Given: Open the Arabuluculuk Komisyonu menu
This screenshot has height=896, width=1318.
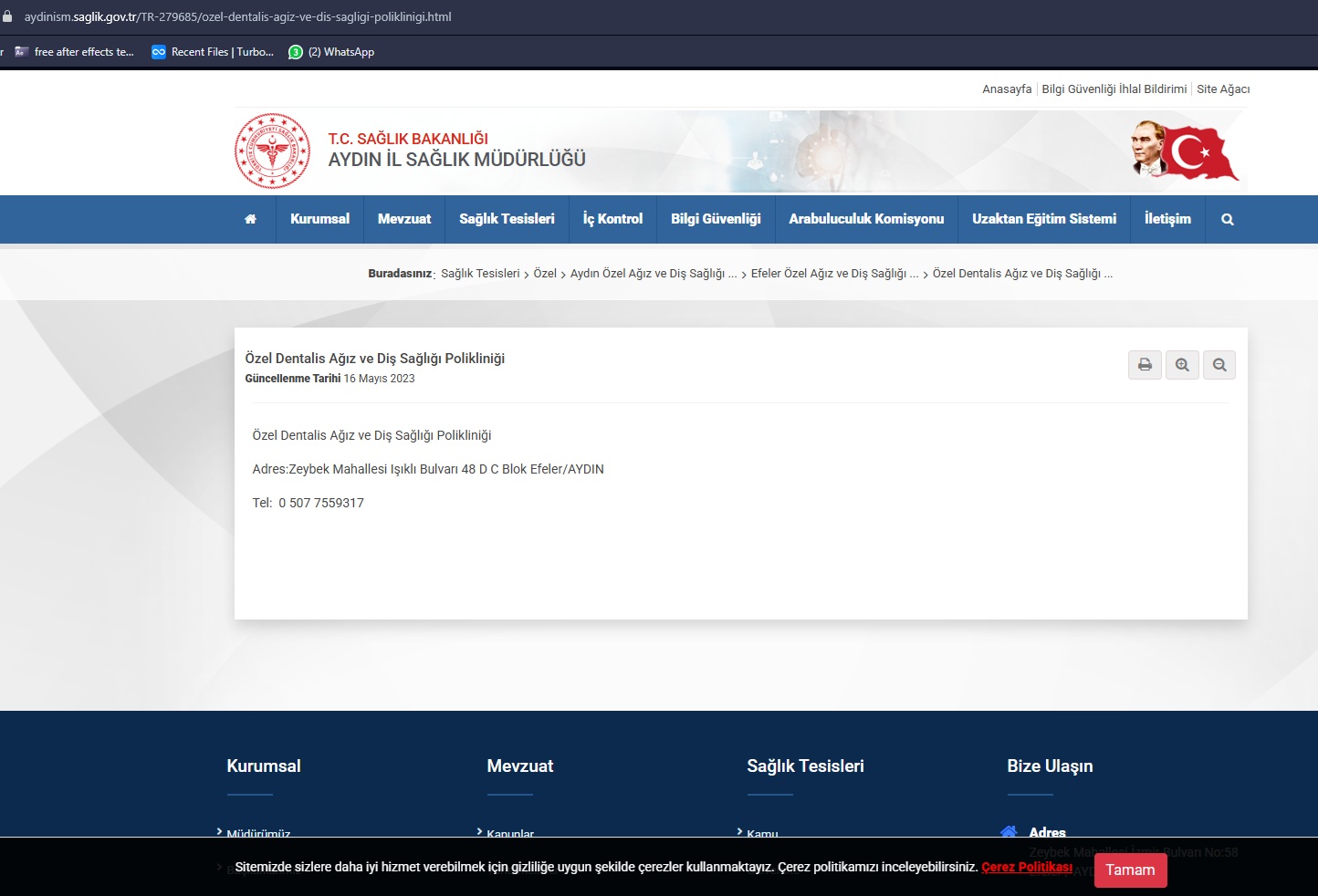Looking at the screenshot, I should [866, 219].
